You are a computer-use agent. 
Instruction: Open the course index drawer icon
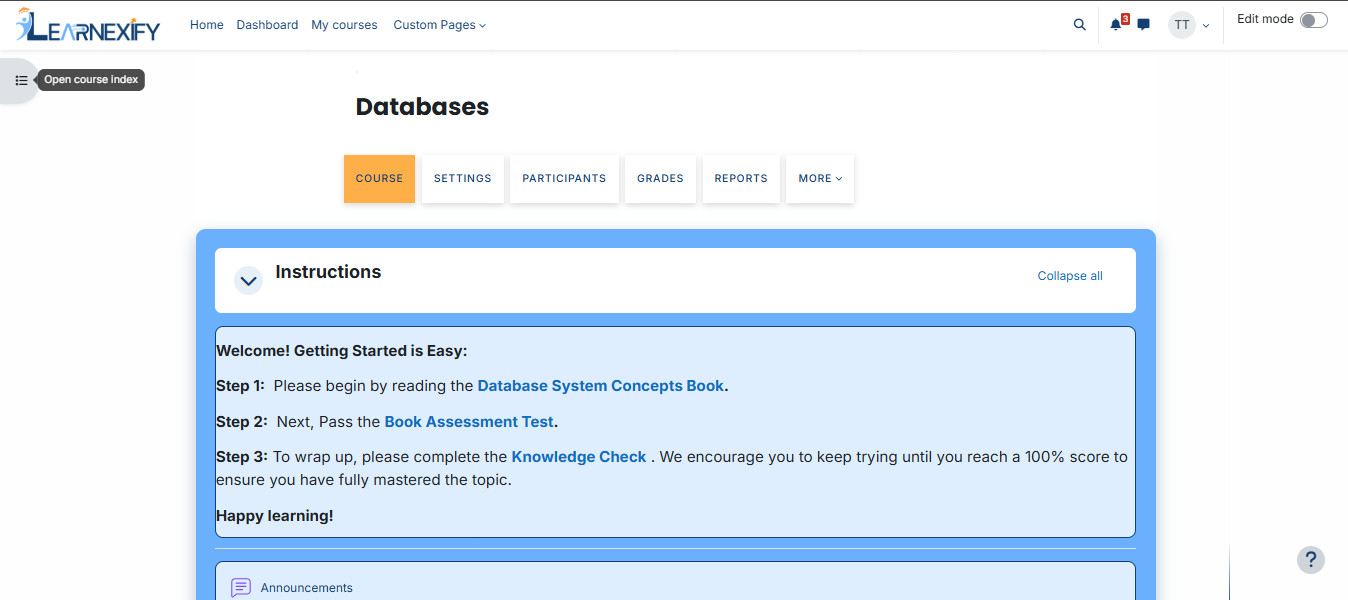tap(21, 80)
